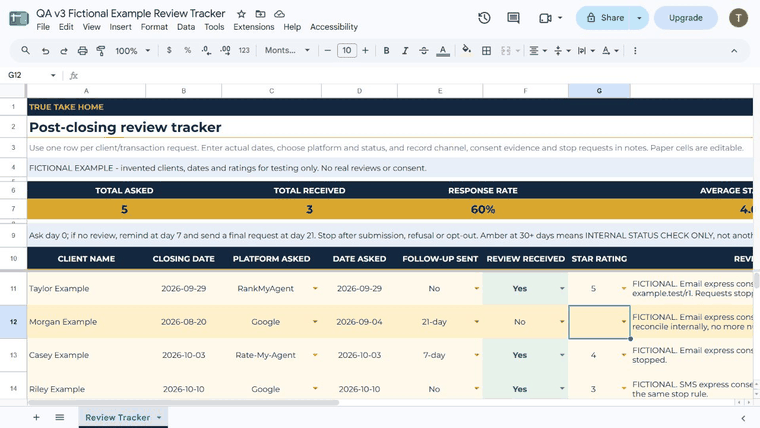The height and width of the screenshot is (428, 760).
Task: Toggle italic formatting
Action: (x=405, y=50)
